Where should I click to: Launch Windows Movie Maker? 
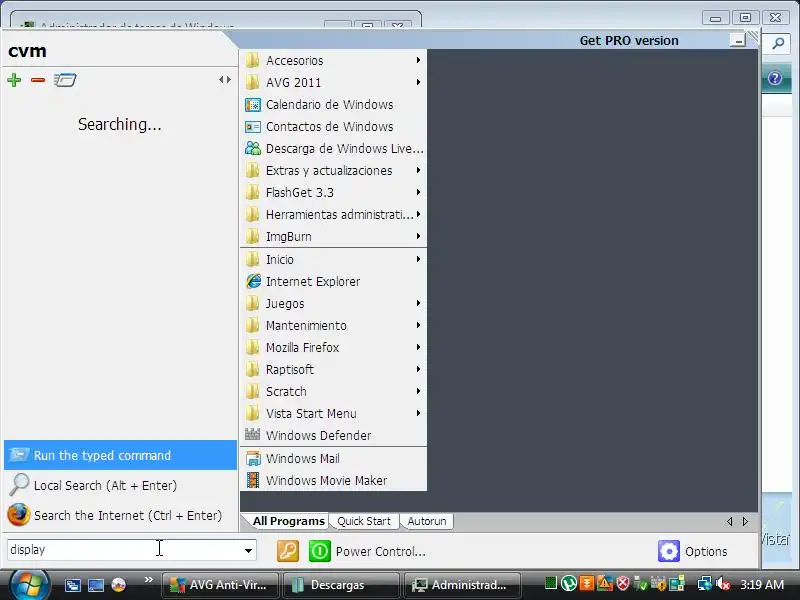tap(333, 480)
